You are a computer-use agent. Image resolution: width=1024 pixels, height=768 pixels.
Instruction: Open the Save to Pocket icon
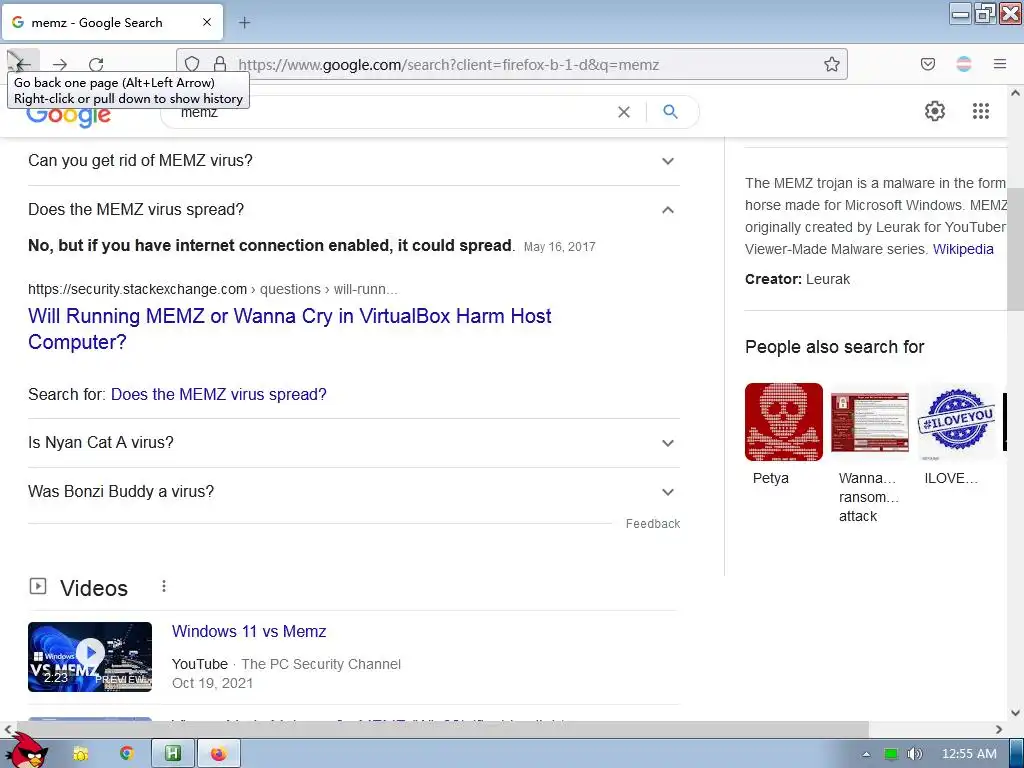pyautogui.click(x=927, y=64)
